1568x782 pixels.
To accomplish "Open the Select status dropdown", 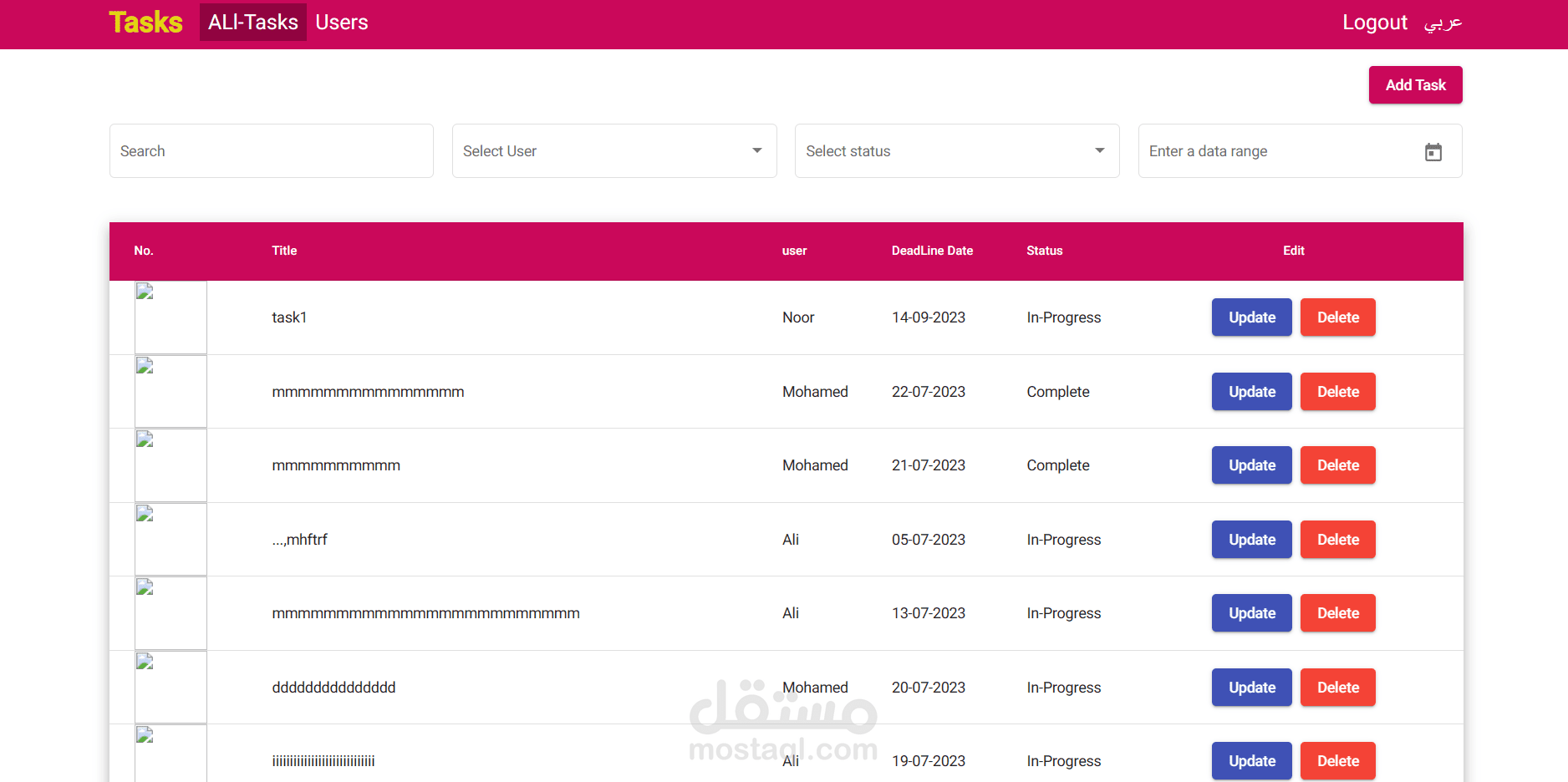I will point(957,151).
